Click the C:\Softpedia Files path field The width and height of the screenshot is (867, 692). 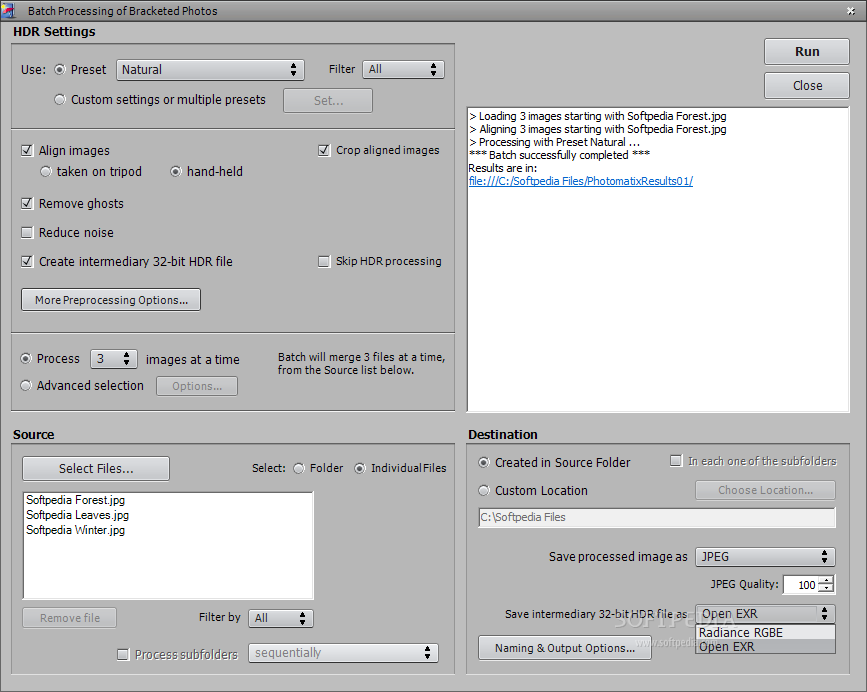click(x=657, y=517)
